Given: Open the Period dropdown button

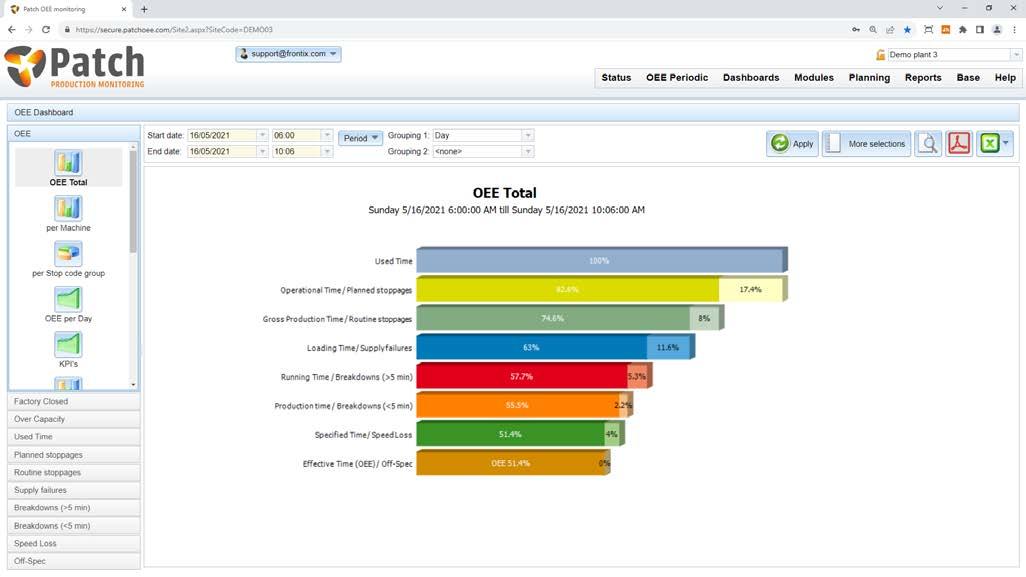Looking at the screenshot, I should (361, 138).
